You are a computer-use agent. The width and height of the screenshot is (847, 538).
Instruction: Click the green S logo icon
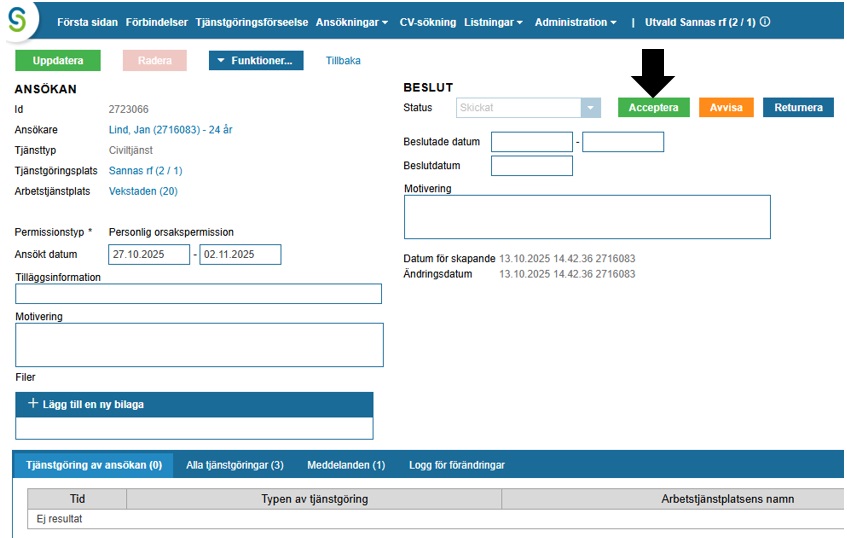[17, 19]
